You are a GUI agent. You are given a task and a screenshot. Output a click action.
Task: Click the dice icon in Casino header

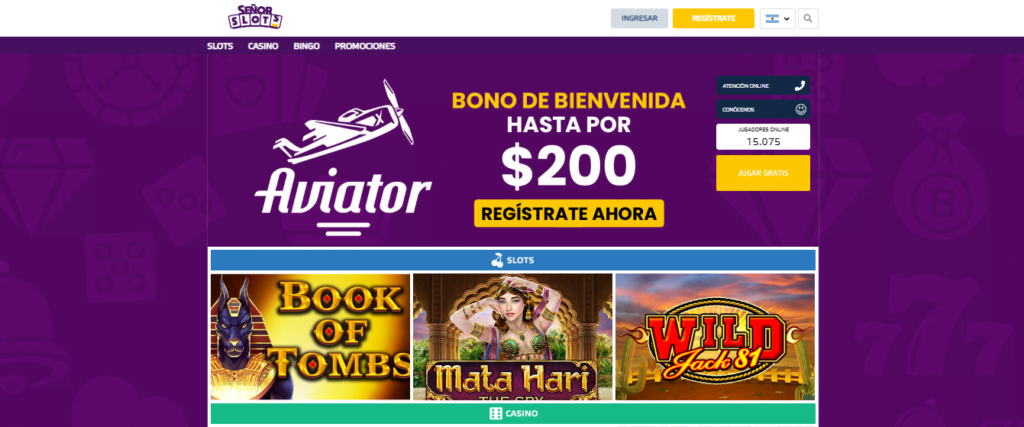pyautogui.click(x=496, y=413)
